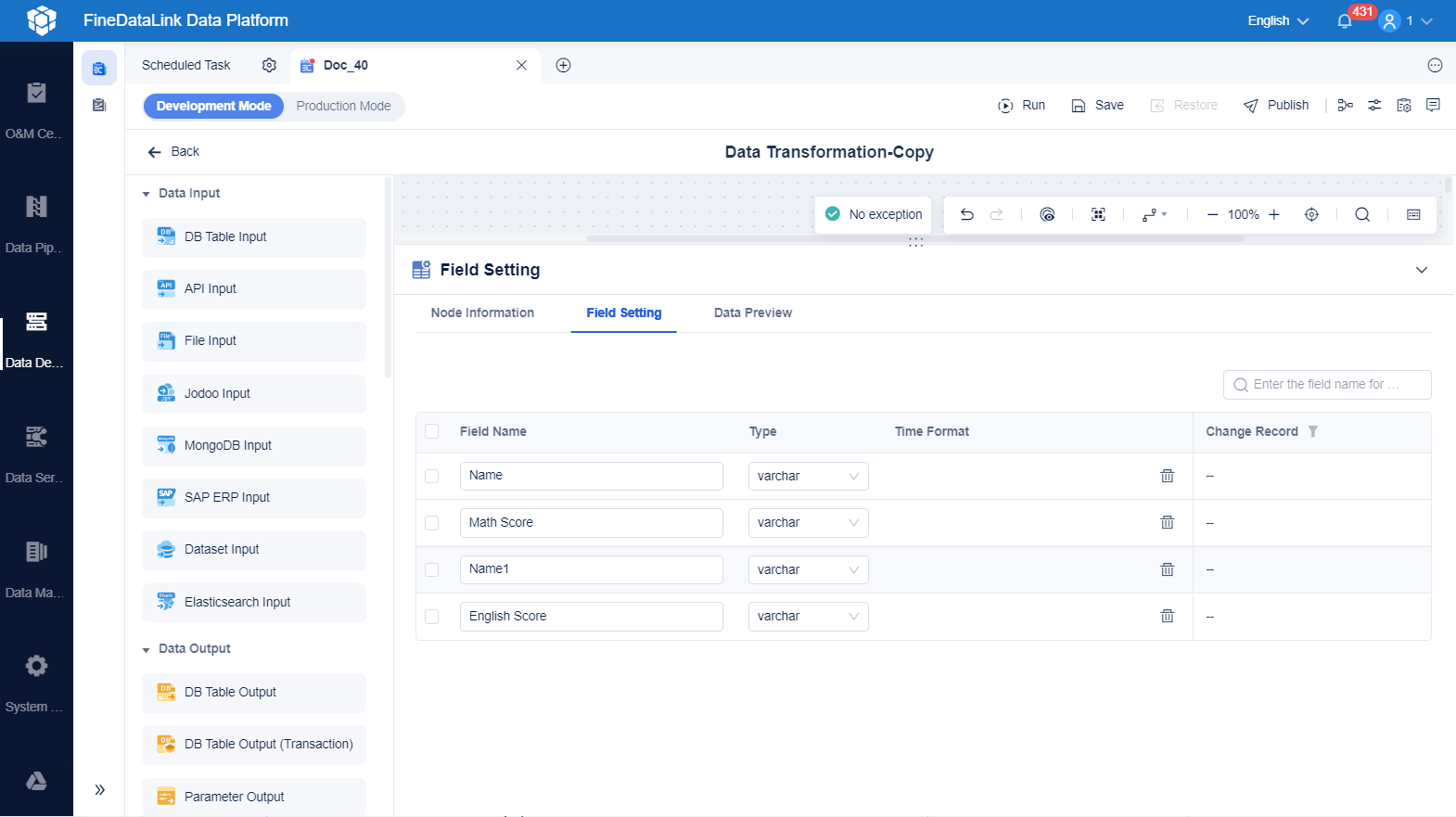Switch to Production Mode
Viewport: 1456px width, 817px height.
(x=343, y=106)
